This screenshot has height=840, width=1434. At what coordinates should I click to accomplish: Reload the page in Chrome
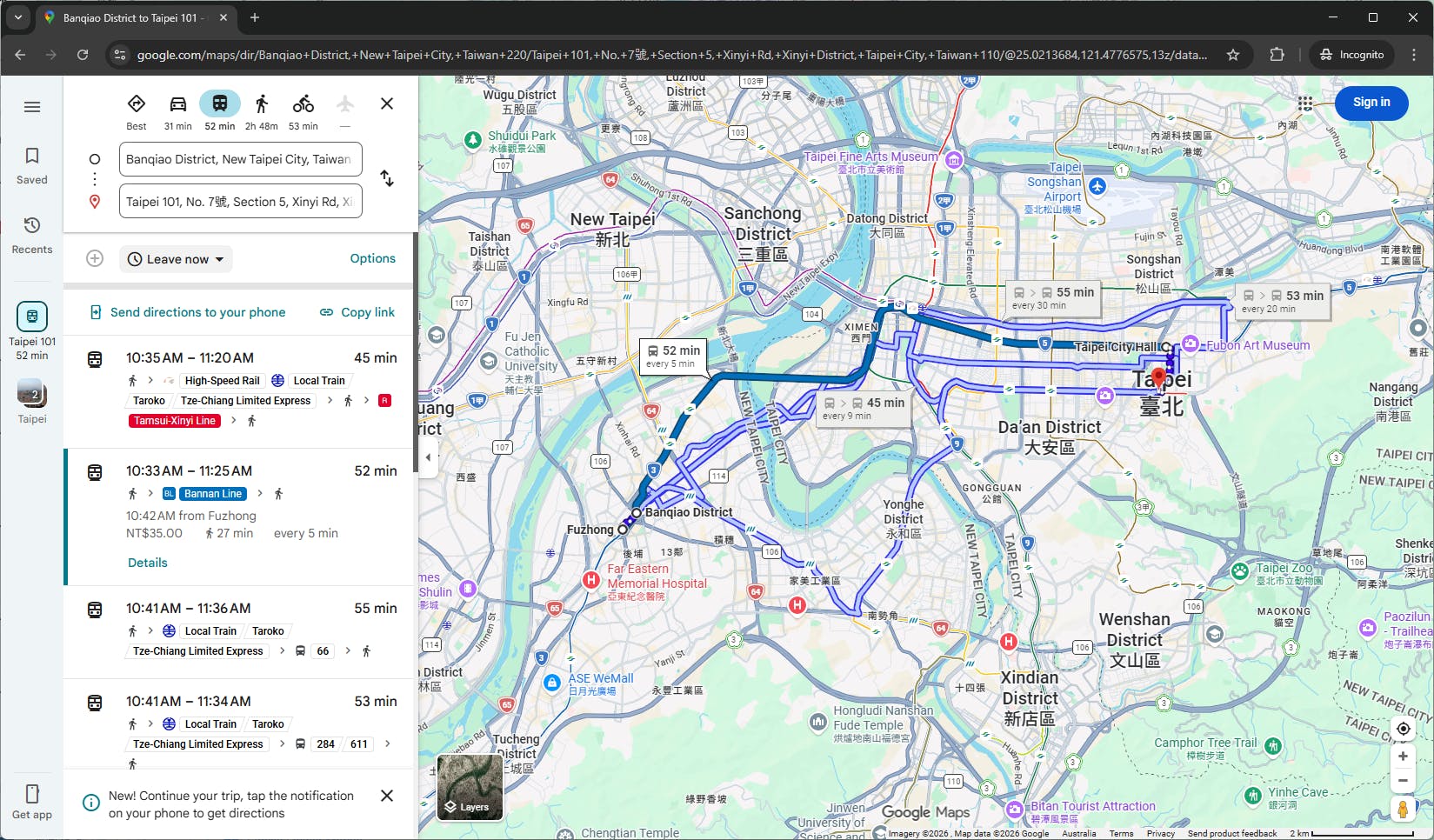pos(83,55)
